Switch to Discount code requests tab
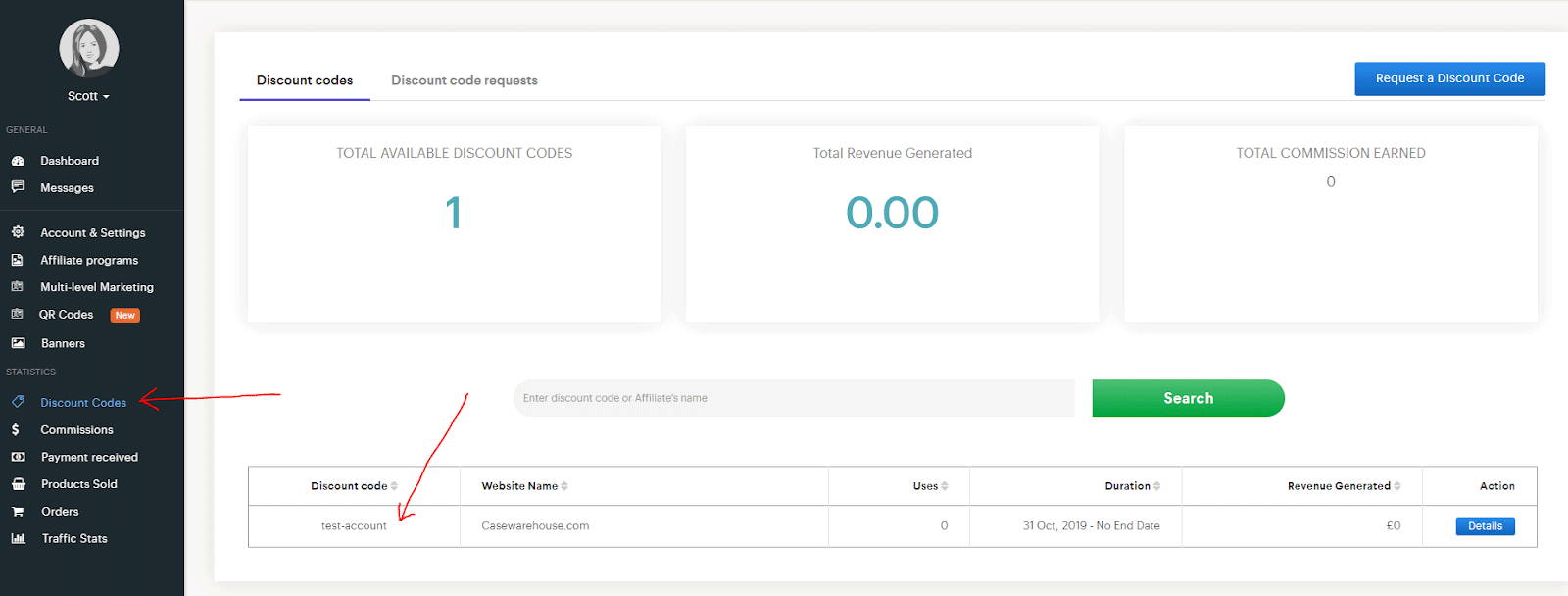 click(465, 80)
